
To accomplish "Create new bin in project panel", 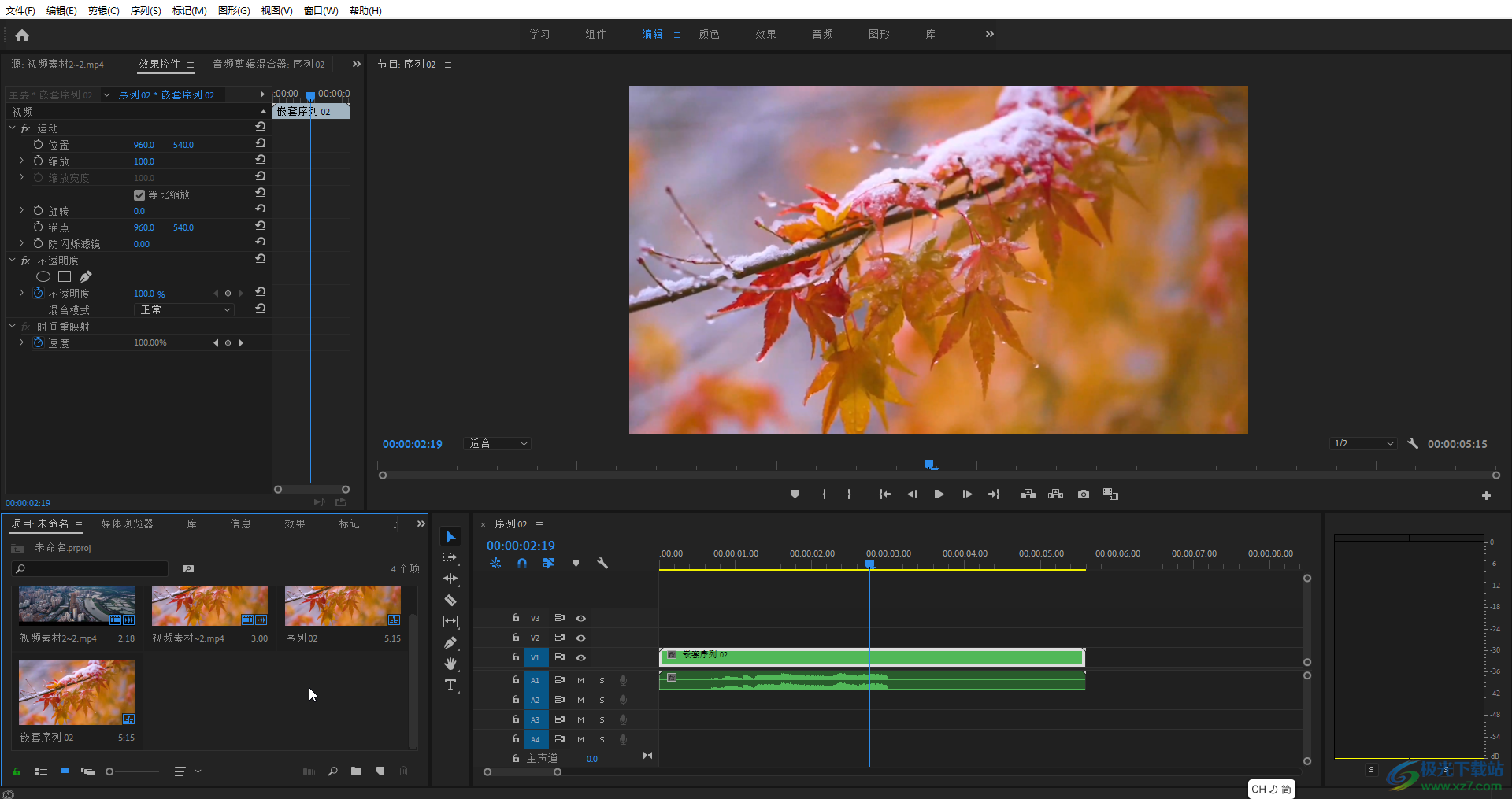I will tap(356, 771).
